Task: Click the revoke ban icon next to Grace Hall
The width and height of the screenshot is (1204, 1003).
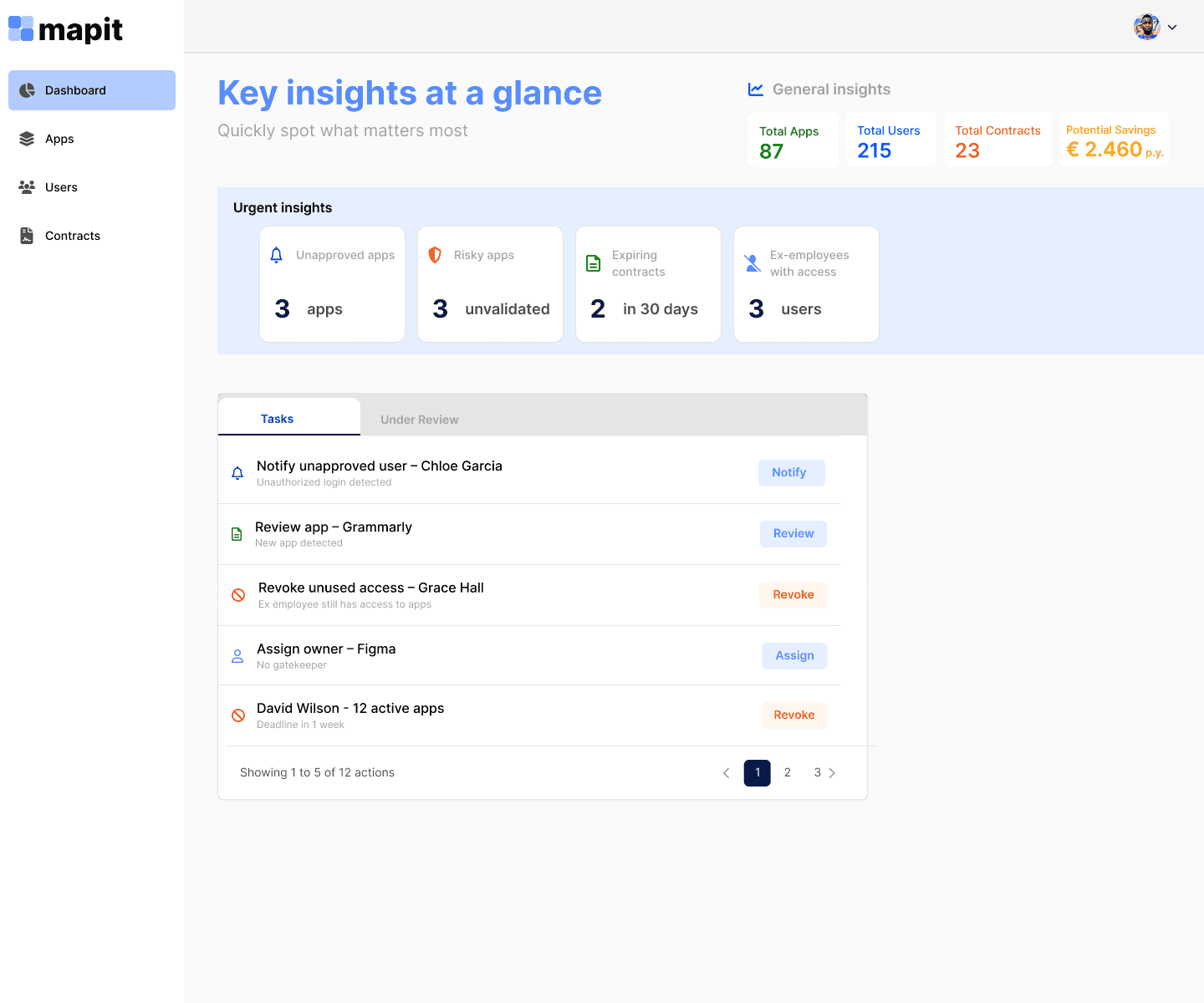Action: pos(238,594)
